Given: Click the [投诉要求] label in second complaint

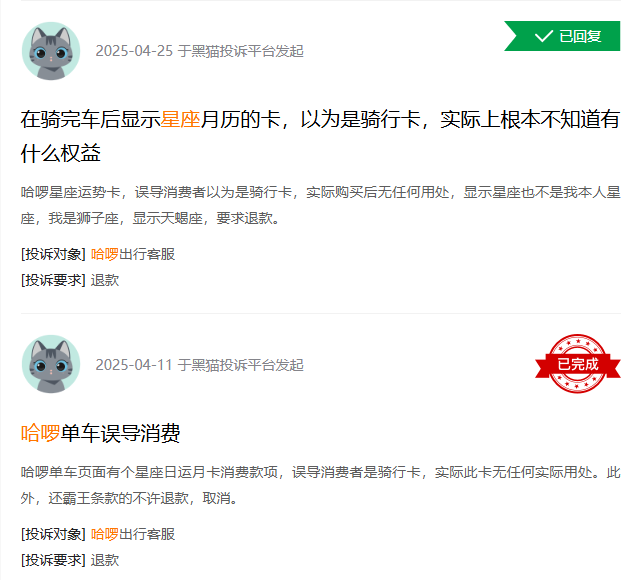Looking at the screenshot, I should click(53, 561).
